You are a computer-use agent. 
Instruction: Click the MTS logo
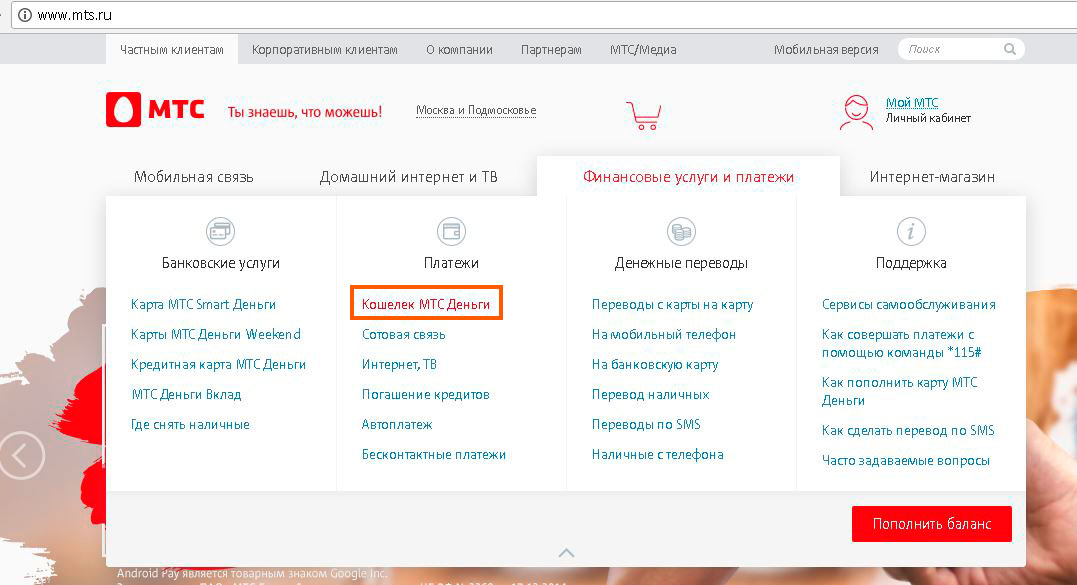155,110
